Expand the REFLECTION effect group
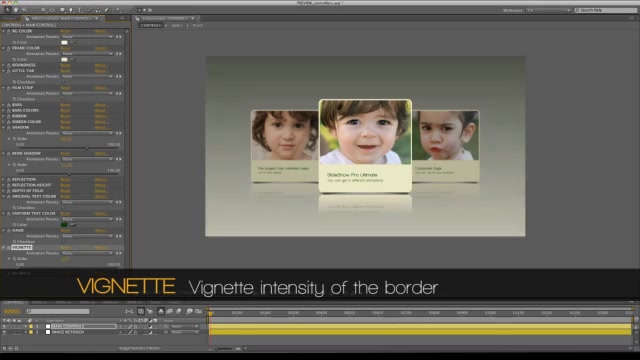Viewport: 640px width, 360px height. click(4, 179)
